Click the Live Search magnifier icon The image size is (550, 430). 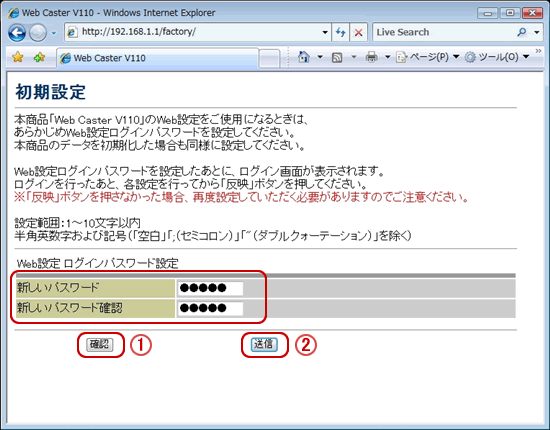pos(522,32)
